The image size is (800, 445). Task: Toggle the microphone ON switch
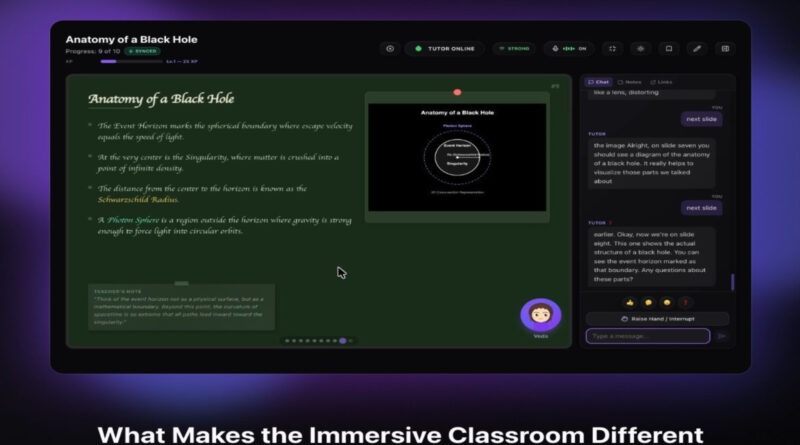click(569, 48)
